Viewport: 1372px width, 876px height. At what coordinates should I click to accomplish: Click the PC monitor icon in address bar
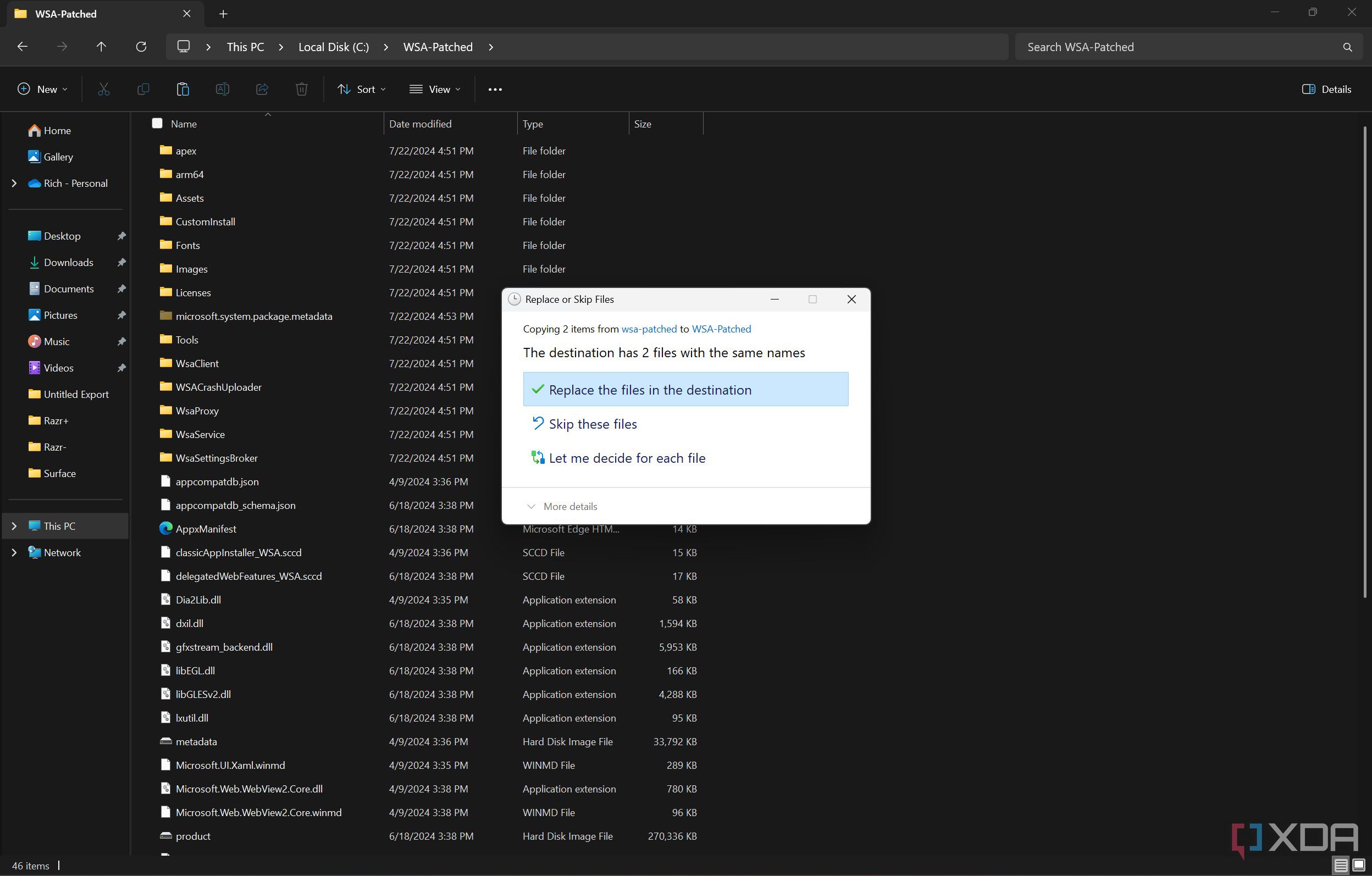(x=184, y=47)
